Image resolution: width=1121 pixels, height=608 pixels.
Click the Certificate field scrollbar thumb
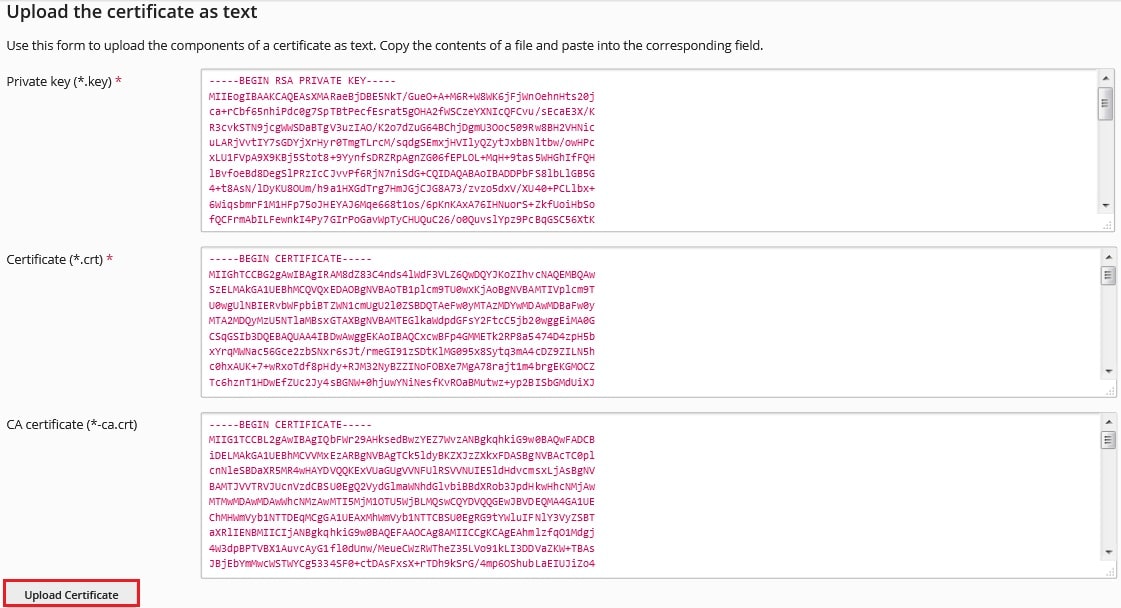tap(1108, 275)
